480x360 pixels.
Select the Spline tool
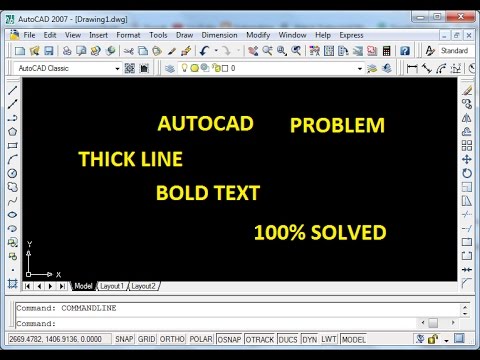(13, 201)
